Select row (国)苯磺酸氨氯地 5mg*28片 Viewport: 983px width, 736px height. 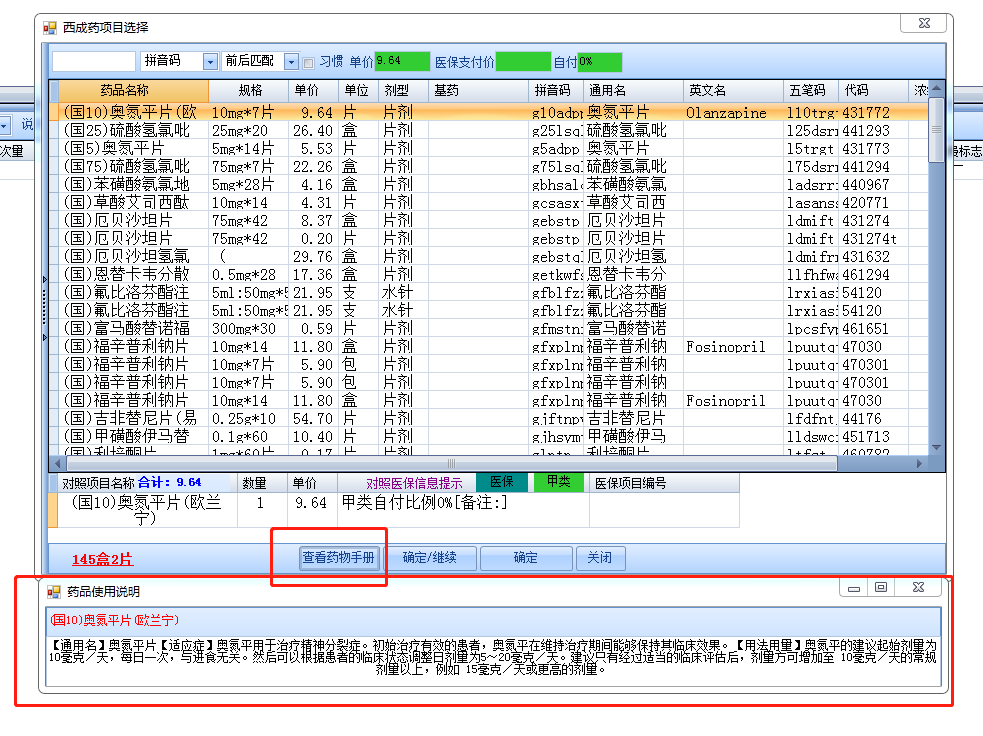[x=488, y=184]
